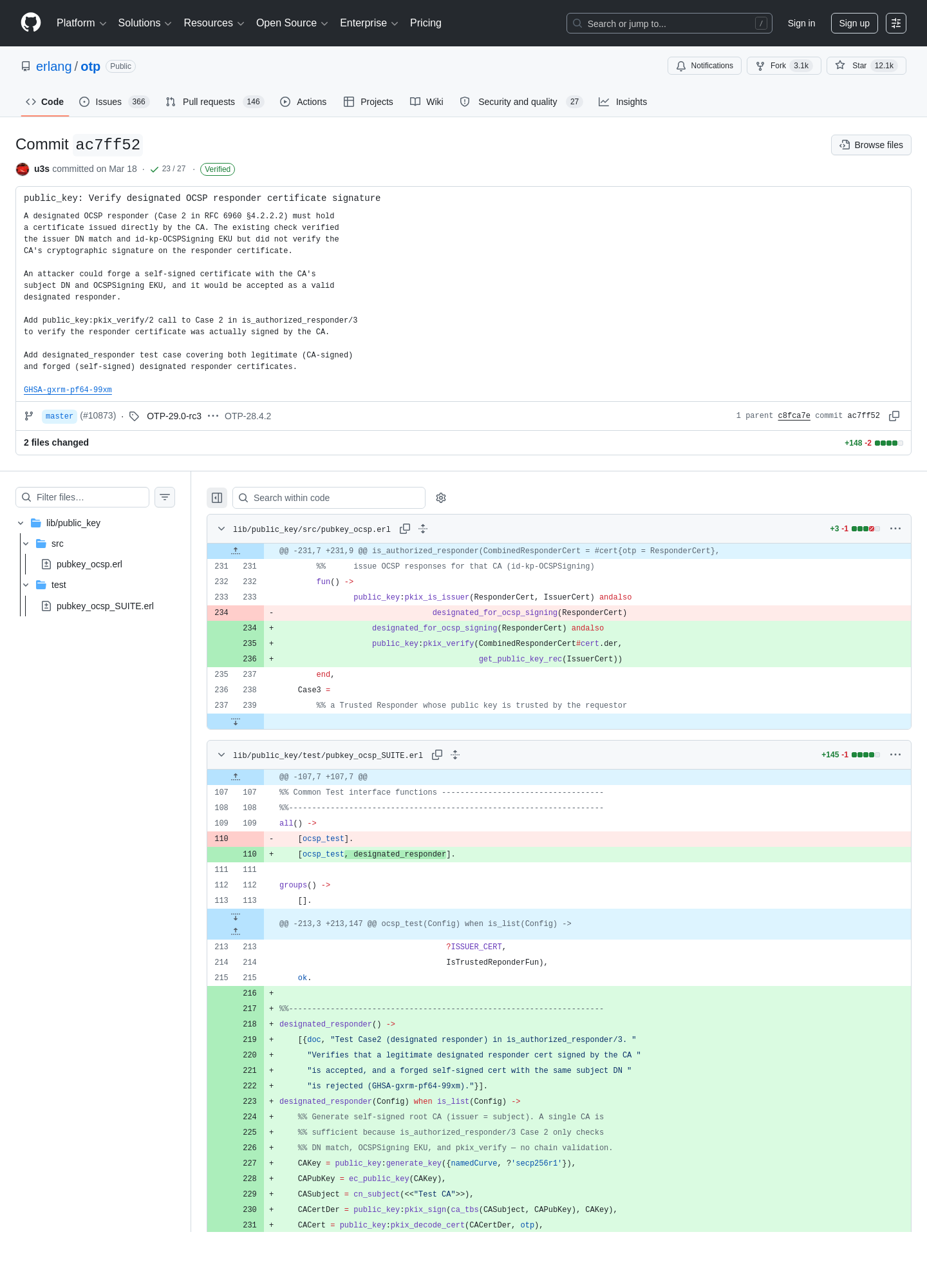Open the pubkey_ocsp.erl more options menu

pos(895,529)
